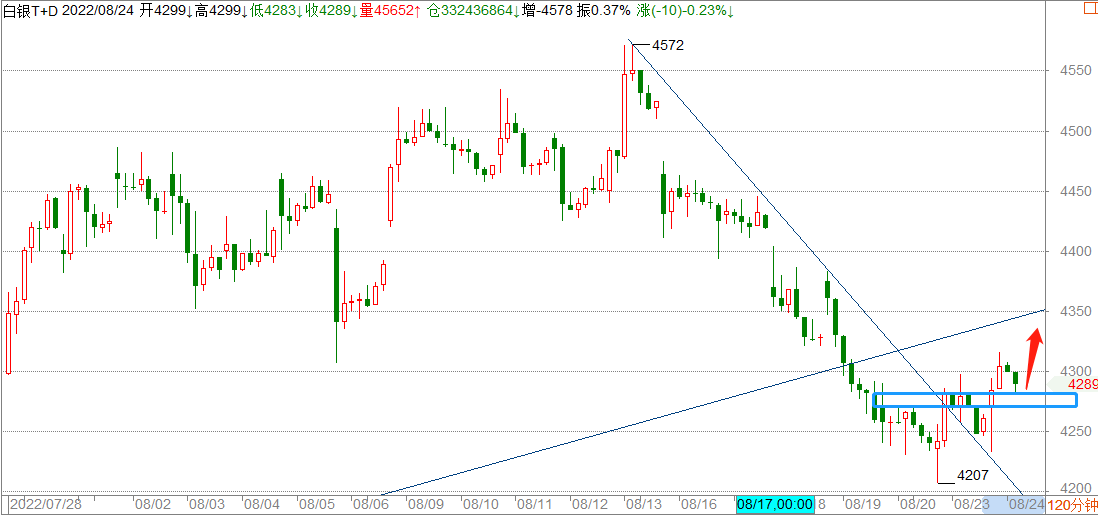This screenshot has width=1098, height=515.
Task: Click the 振0.37% amplitude value in header
Action: click(x=605, y=10)
